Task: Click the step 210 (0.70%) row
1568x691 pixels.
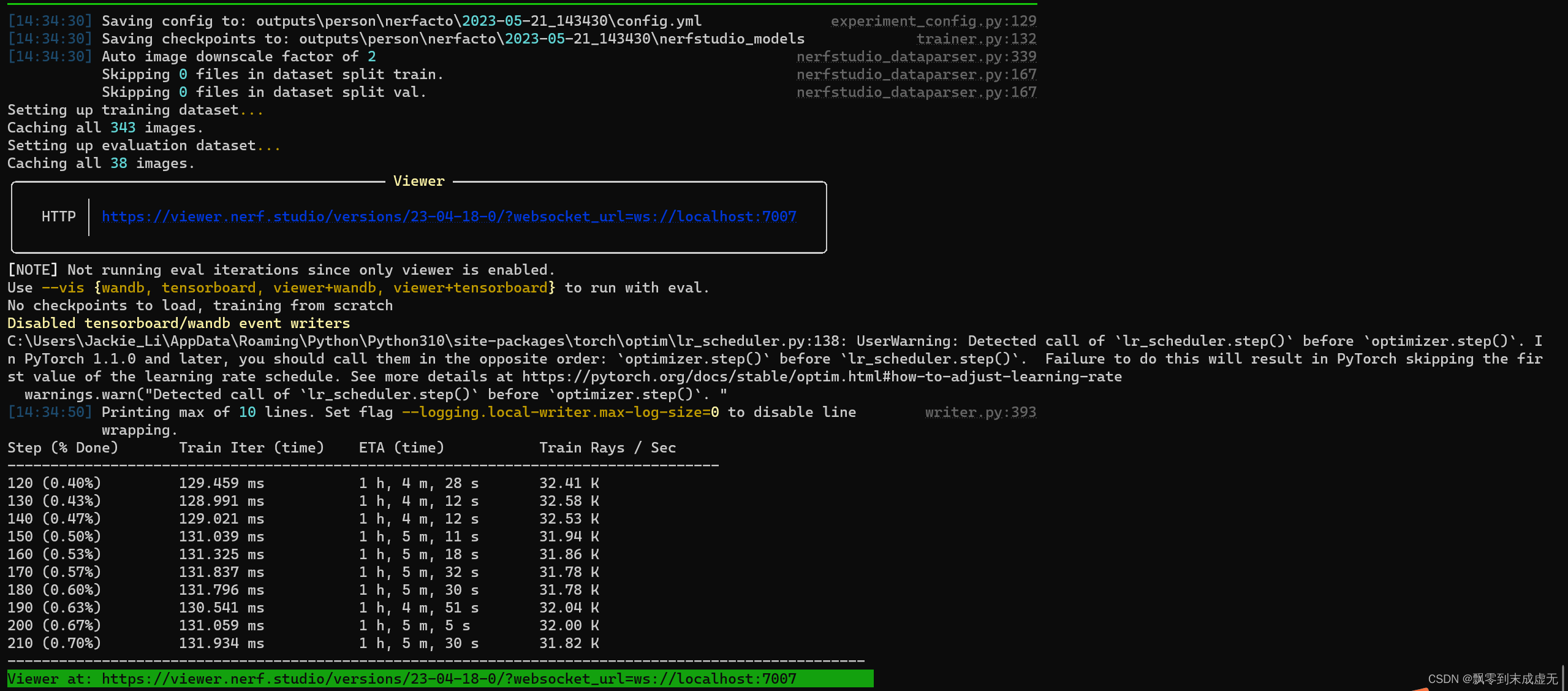Action: (x=54, y=643)
